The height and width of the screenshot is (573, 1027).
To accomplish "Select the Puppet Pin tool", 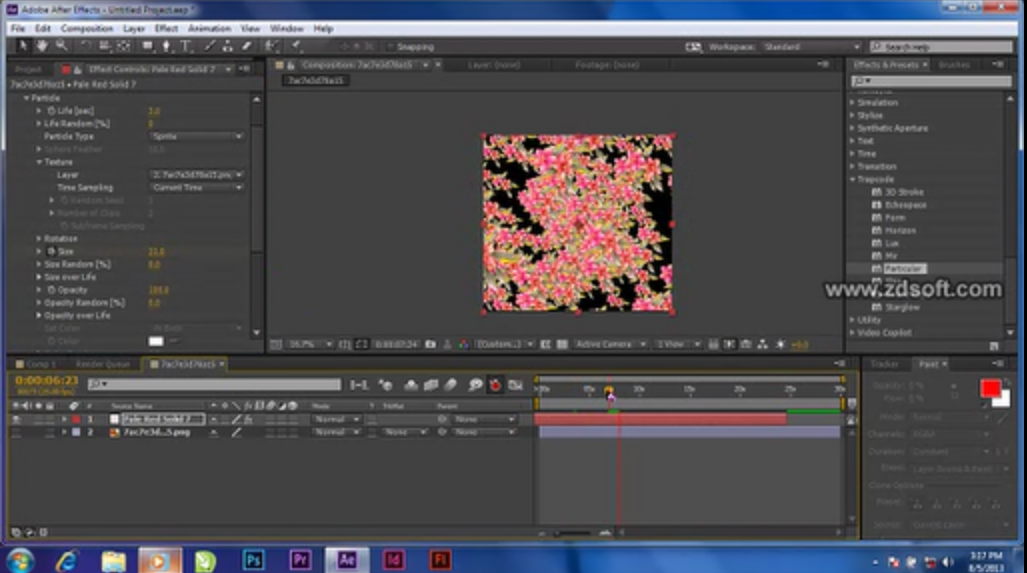I will tap(297, 46).
